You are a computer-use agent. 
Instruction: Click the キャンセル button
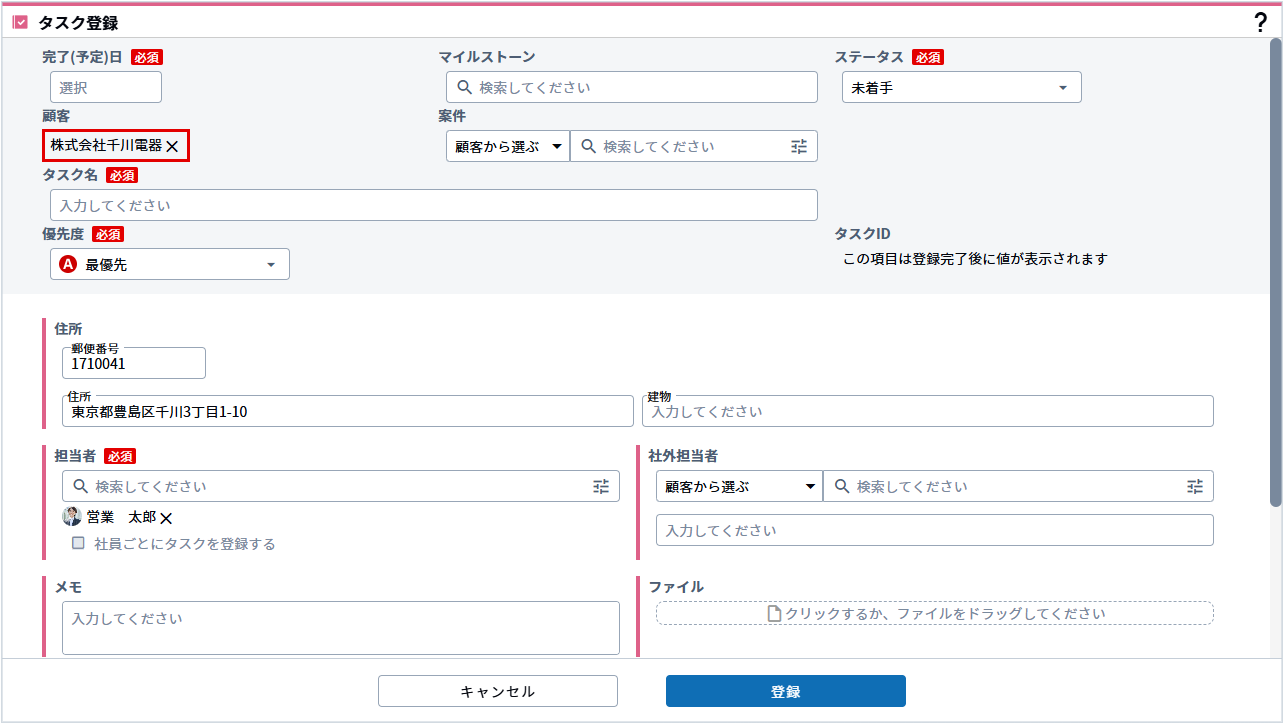pos(497,691)
